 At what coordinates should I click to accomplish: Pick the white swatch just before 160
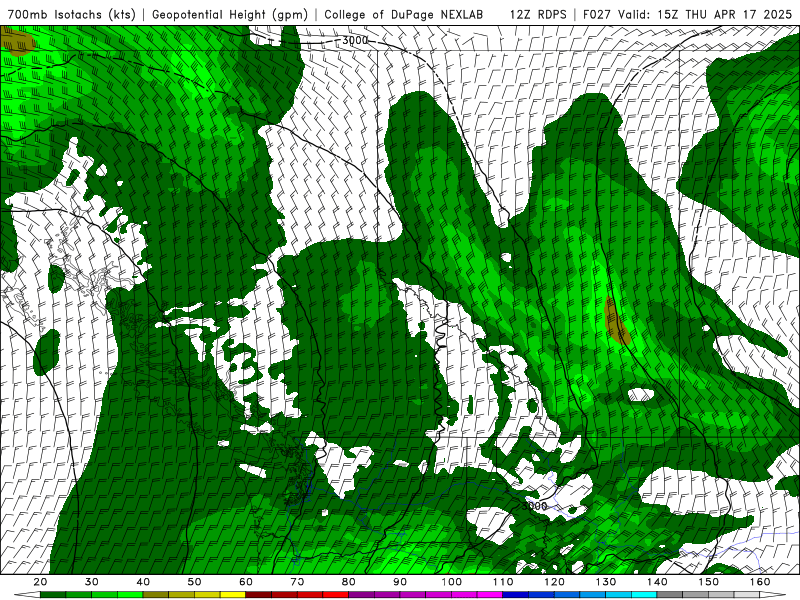click(x=747, y=594)
